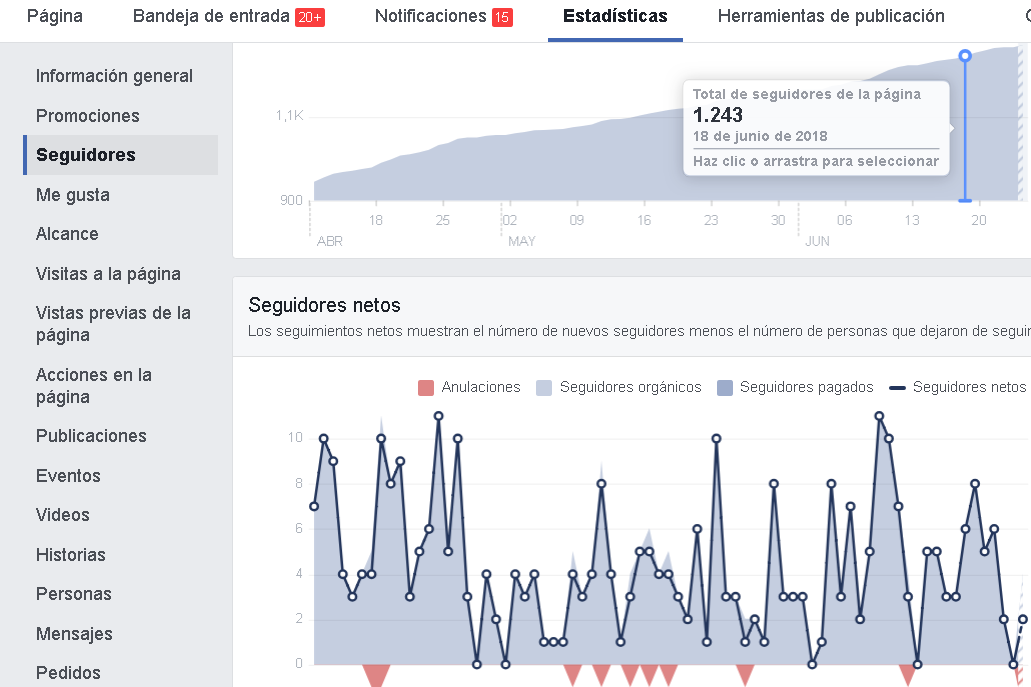This screenshot has height=687, width=1031.
Task: Click the 20+ badge on Bandeja de entrada
Action: [310, 17]
